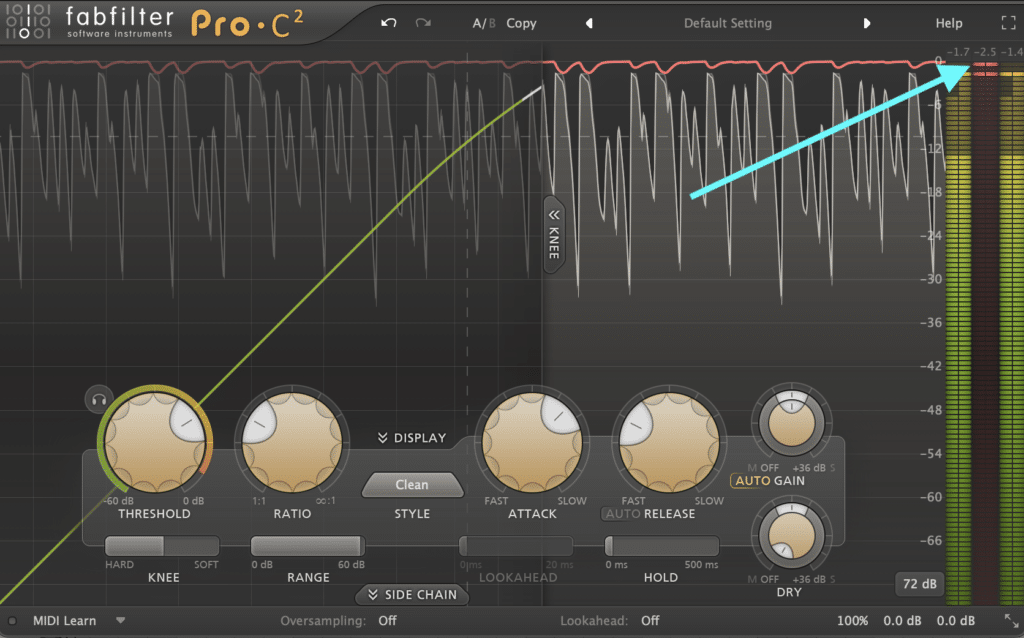This screenshot has width=1024, height=638.
Task: Collapse the DISPLAY section
Action: 412,438
